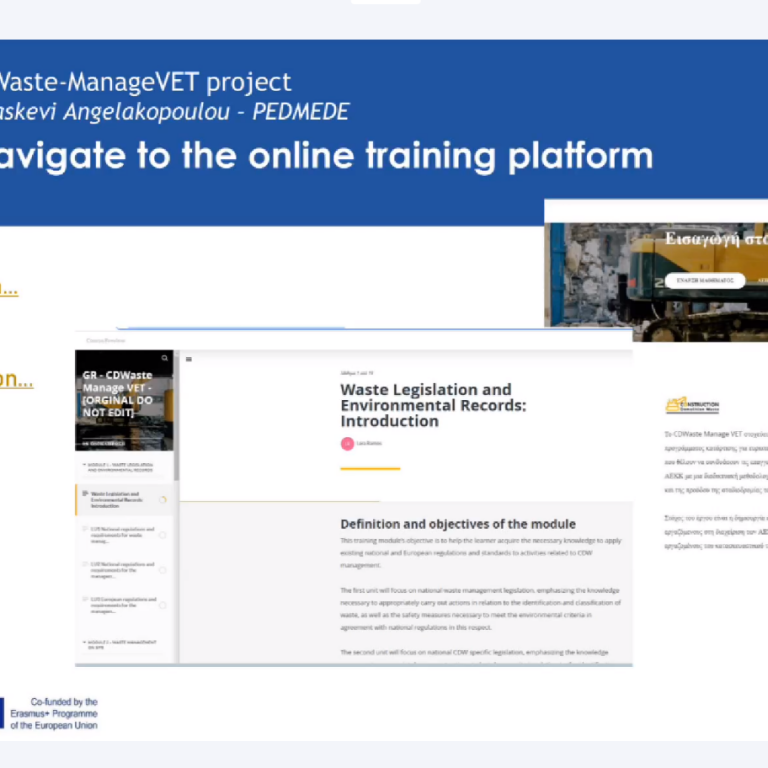Select Waste Legislation Introduction lesson in sidebar
Viewport: 768px width, 768px height.
[x=118, y=498]
